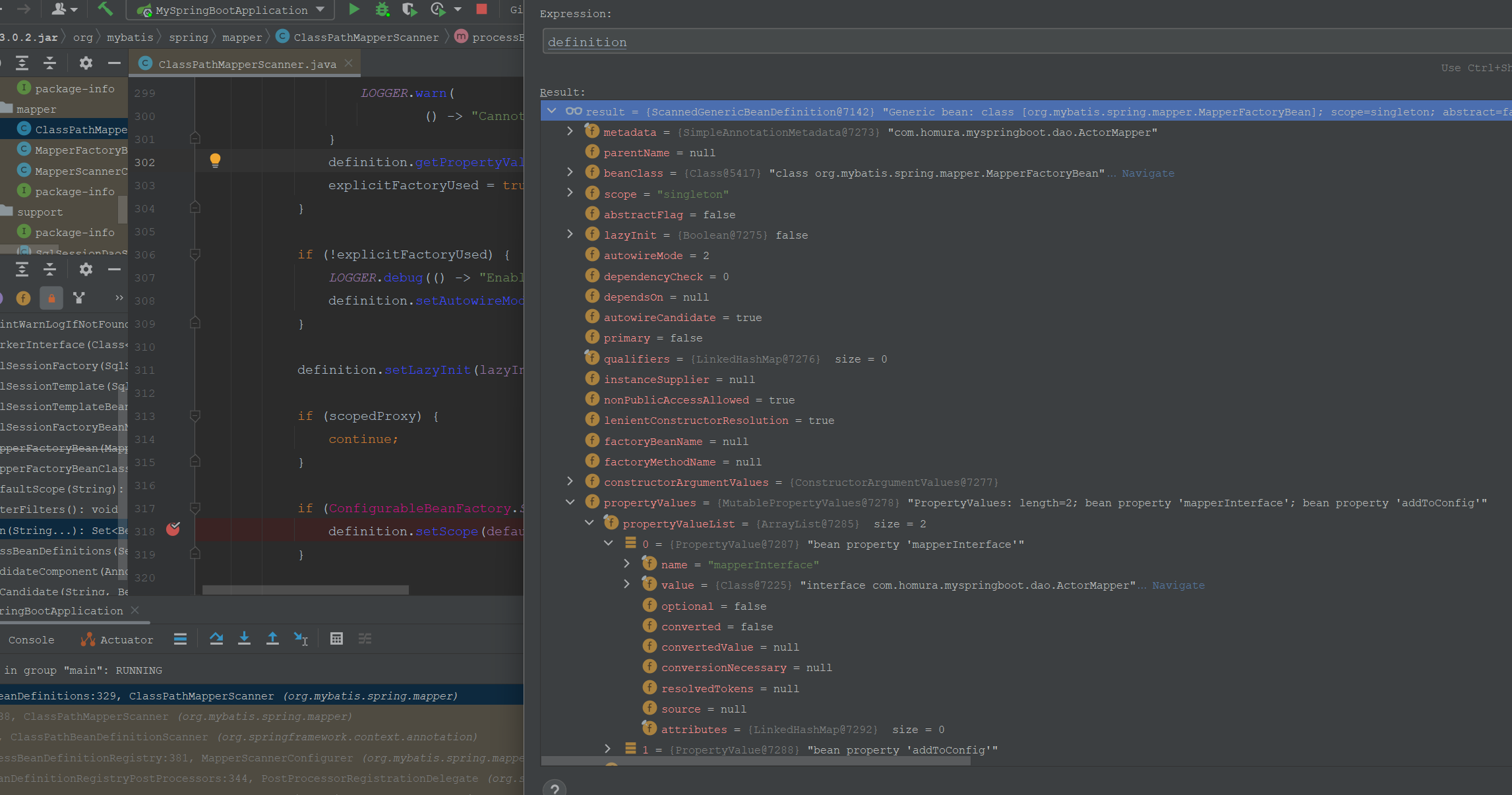Click the green Run application button
The image size is (1512, 795).
(x=354, y=9)
